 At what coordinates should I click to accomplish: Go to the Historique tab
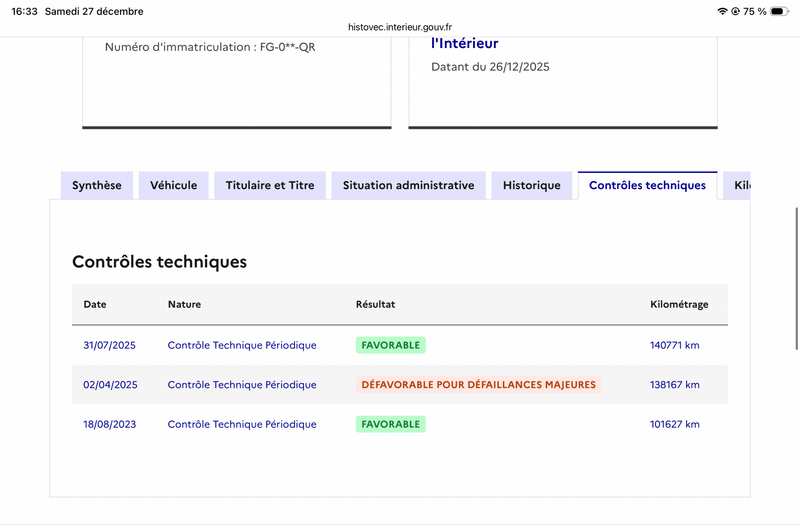tap(532, 185)
